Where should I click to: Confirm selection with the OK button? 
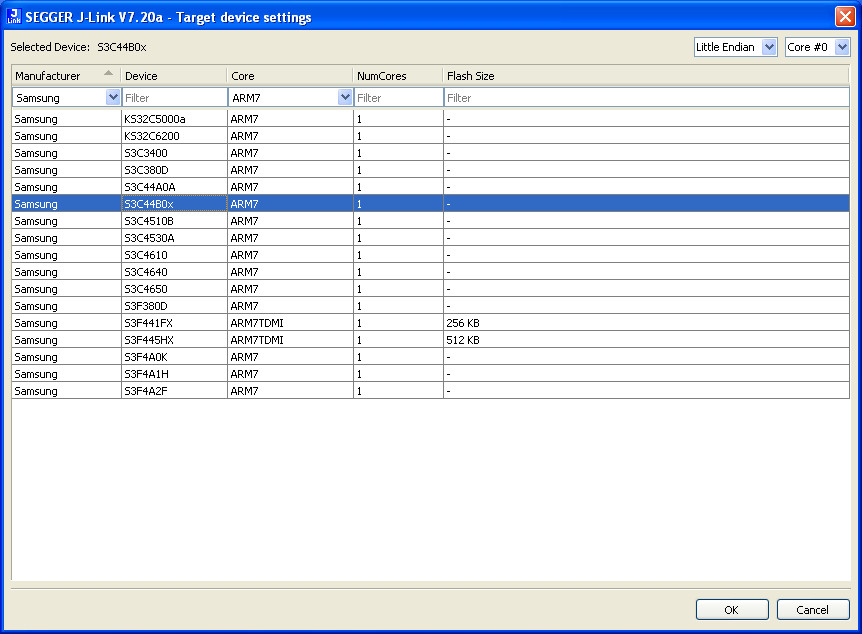tap(732, 610)
